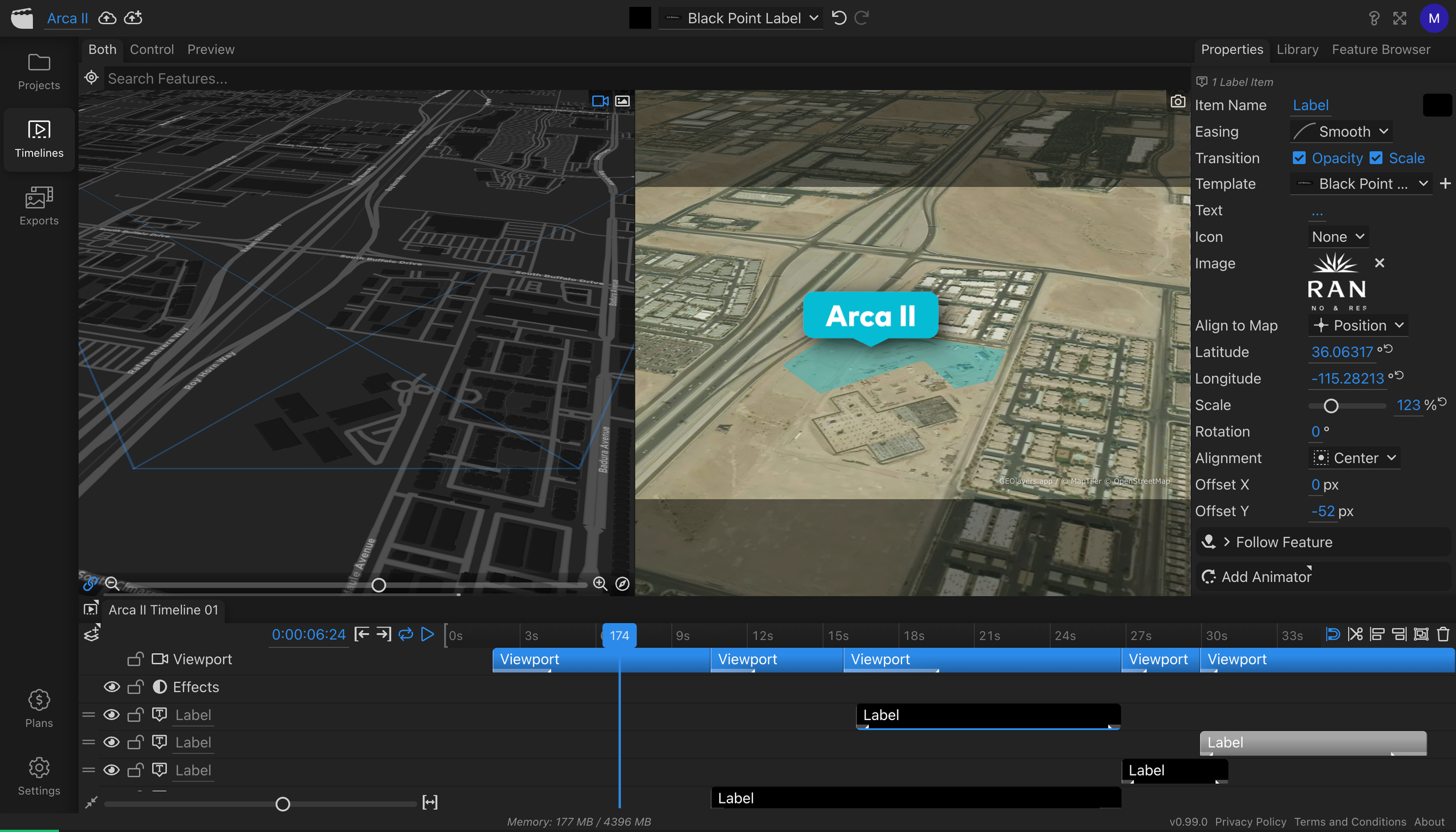
Task: Add a new template with the plus icon
Action: [x=1445, y=184]
